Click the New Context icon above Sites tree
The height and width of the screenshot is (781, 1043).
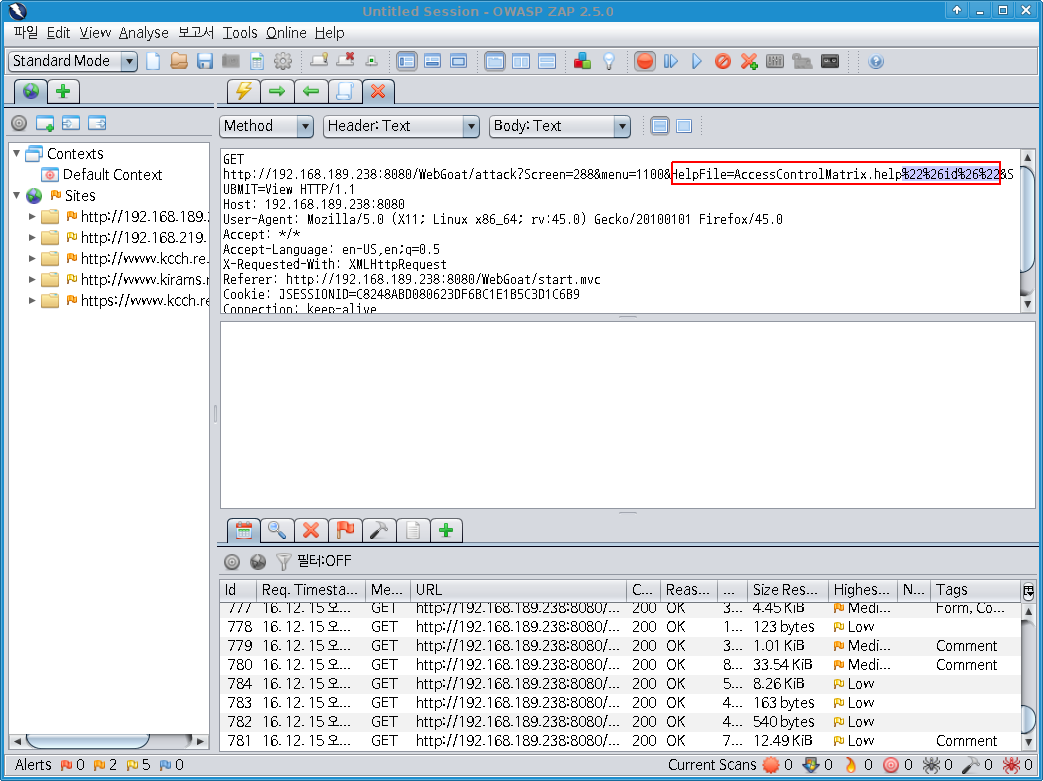(x=45, y=123)
